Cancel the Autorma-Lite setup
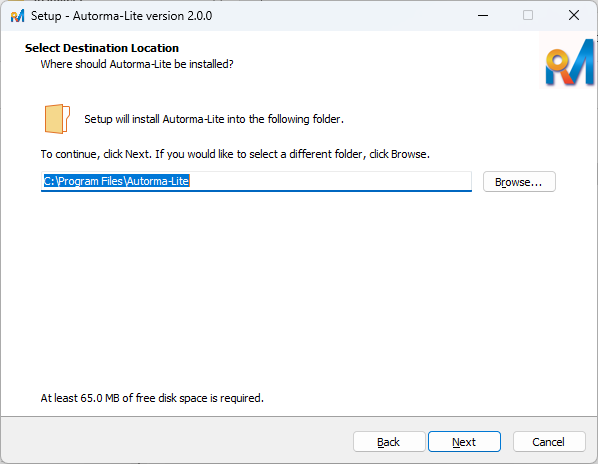Screen dimensions: 598x464 click(549, 442)
